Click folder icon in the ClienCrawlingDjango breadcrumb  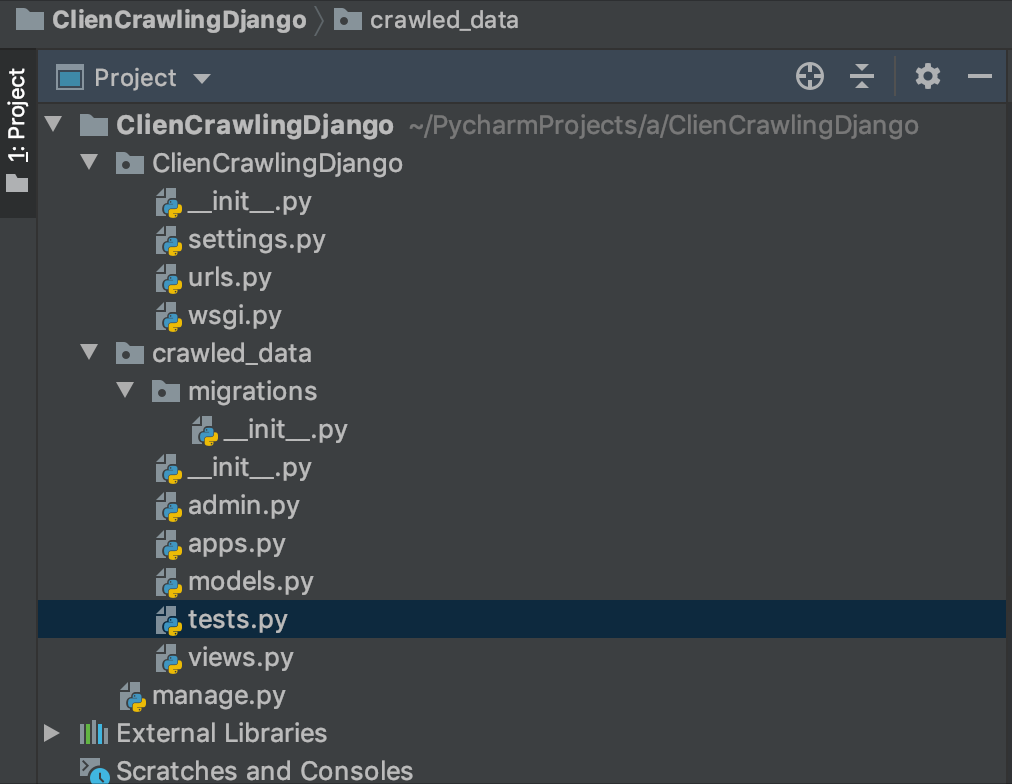coord(30,19)
